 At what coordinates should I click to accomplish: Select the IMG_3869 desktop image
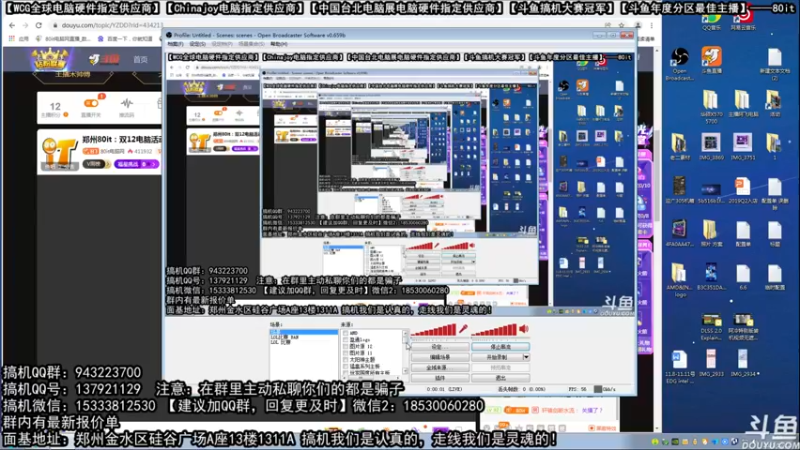[711, 147]
